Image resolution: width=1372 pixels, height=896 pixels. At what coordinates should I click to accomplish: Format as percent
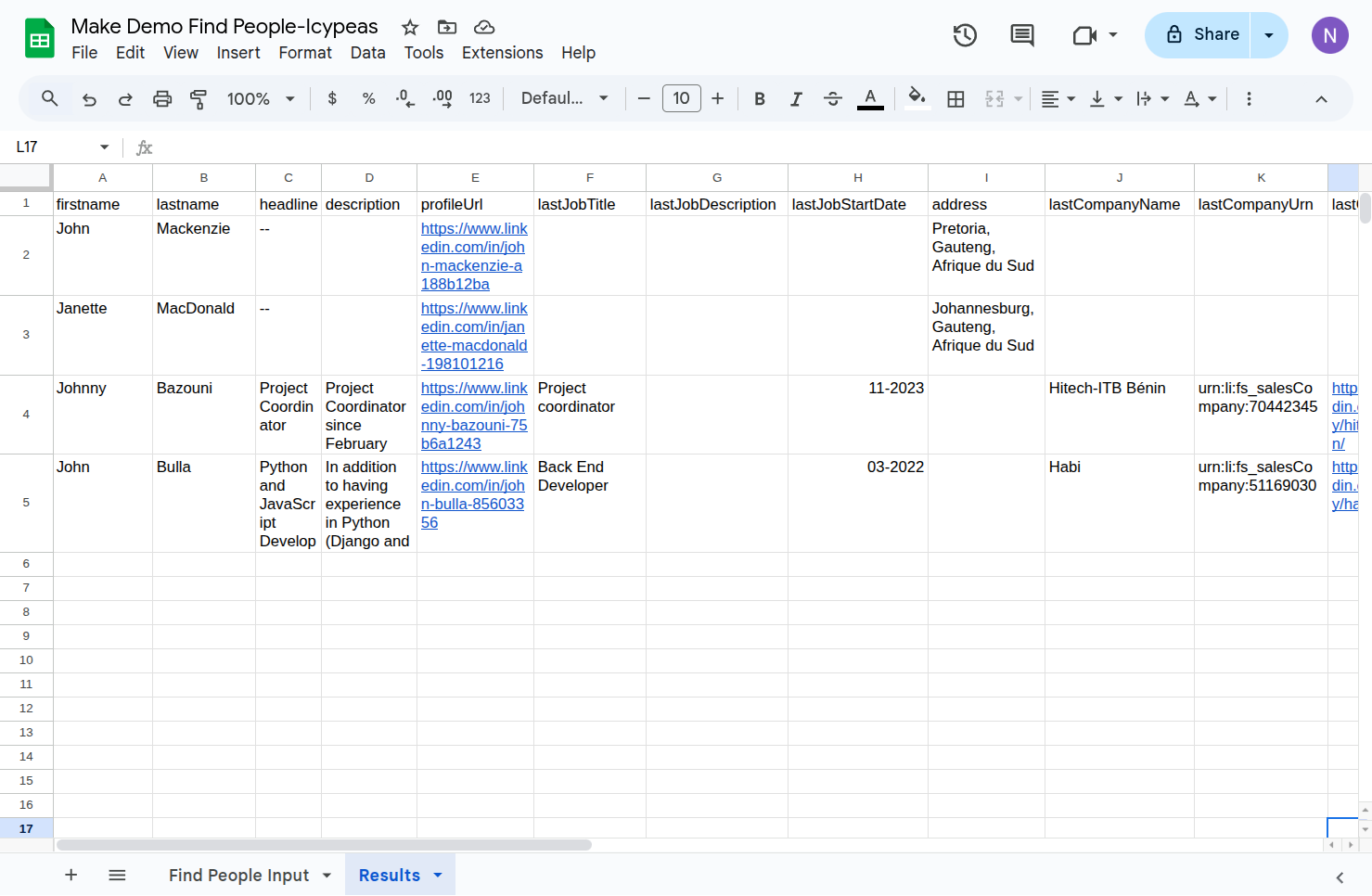(x=368, y=98)
